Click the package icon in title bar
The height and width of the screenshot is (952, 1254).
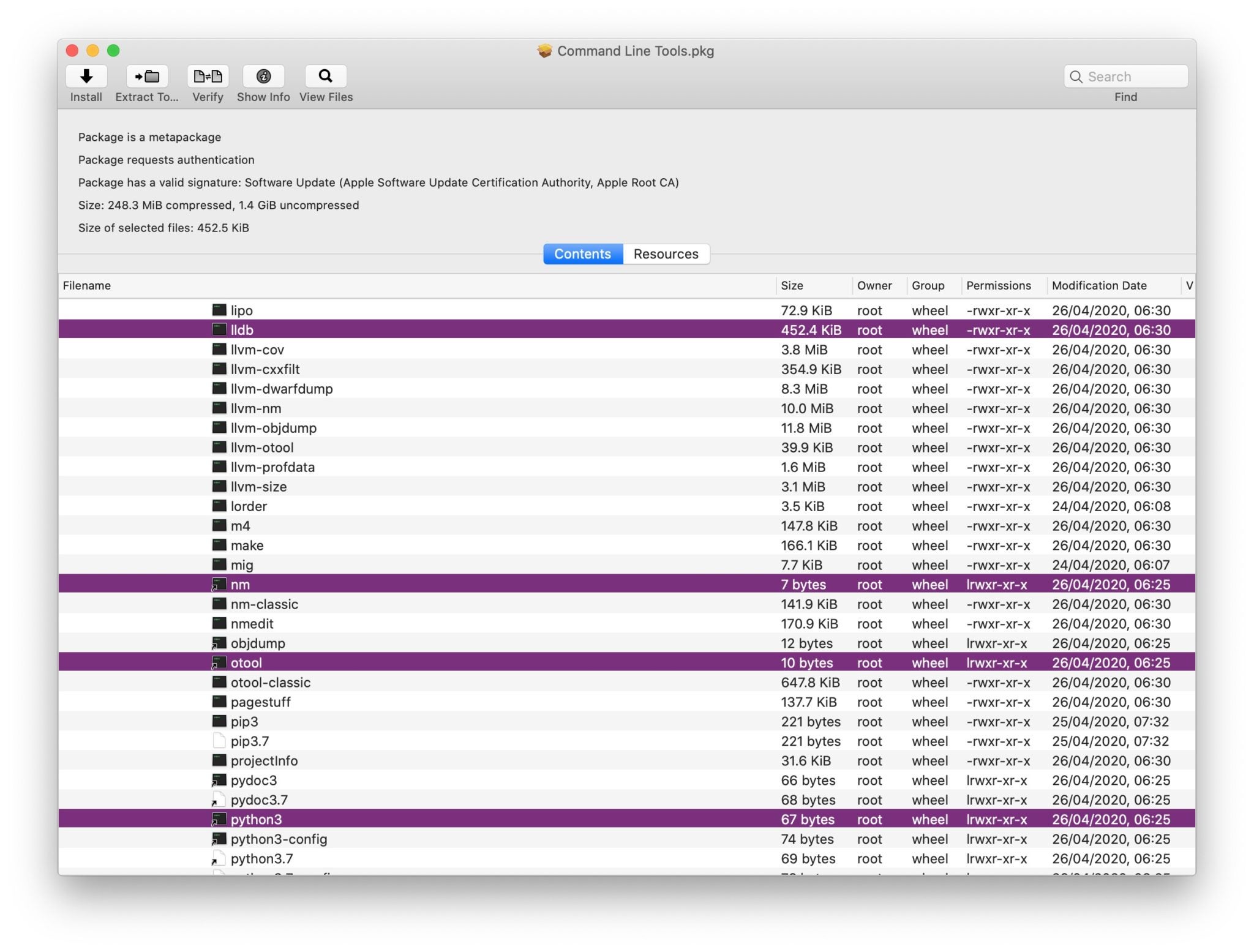[x=544, y=51]
